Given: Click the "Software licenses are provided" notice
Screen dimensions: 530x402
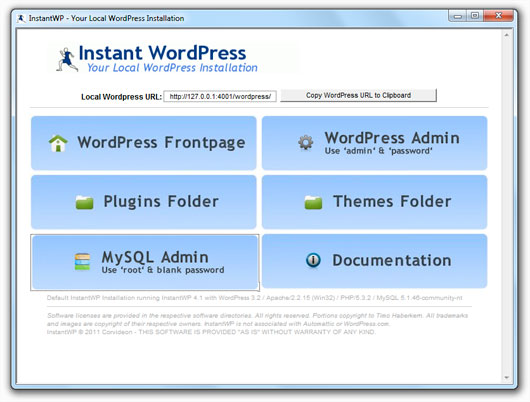Looking at the screenshot, I should 258,320.
